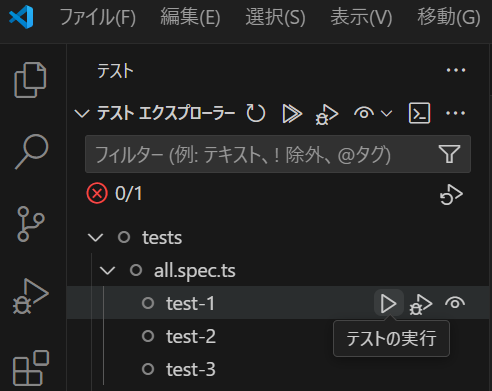Show test output terminal icon
Viewport: 492px width, 391px height.
pos(419,113)
